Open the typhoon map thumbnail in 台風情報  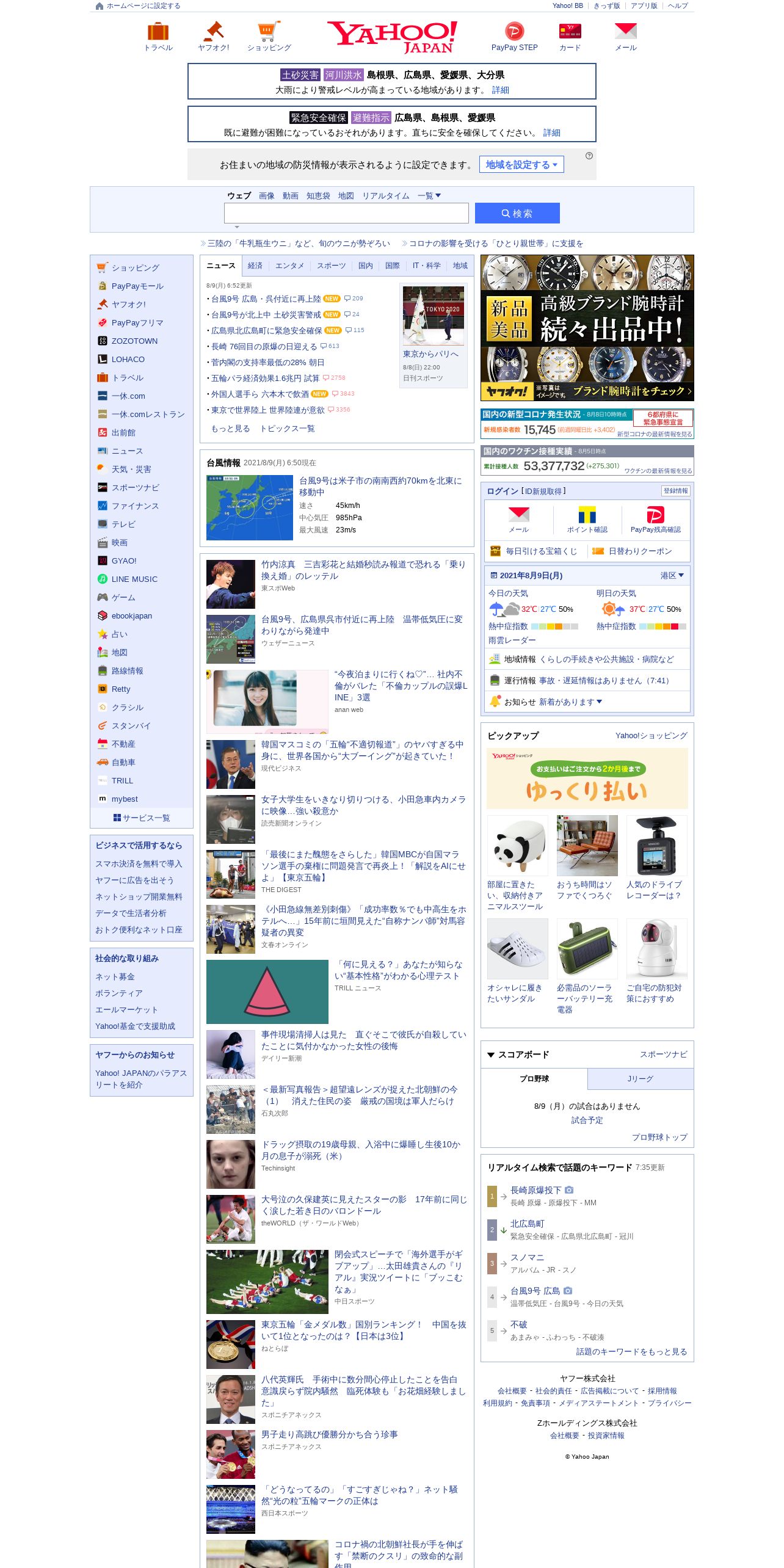[x=250, y=507]
